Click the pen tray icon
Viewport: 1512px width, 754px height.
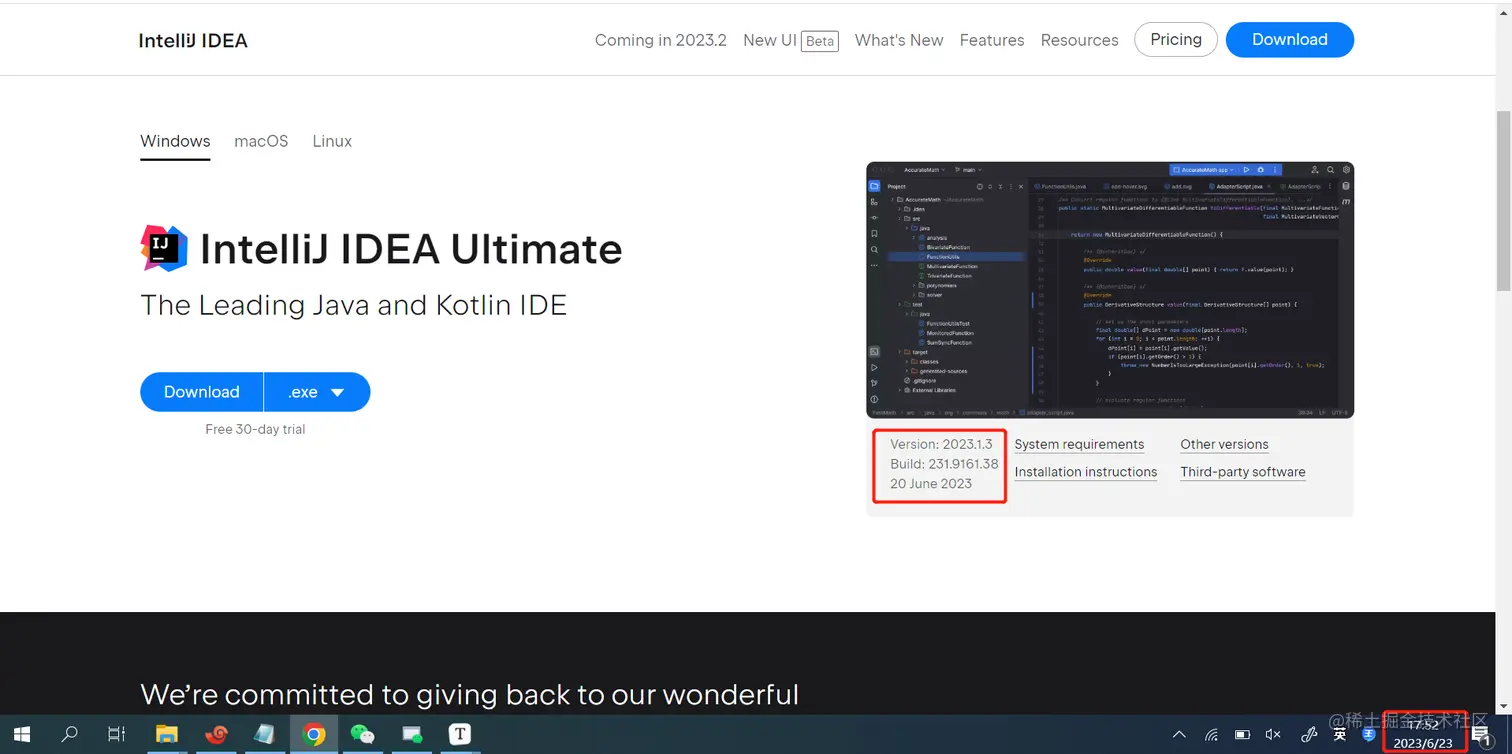[x=1309, y=735]
